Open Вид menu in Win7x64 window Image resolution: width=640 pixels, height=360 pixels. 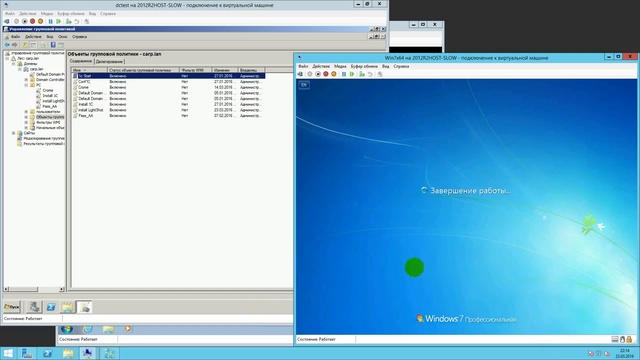point(385,66)
